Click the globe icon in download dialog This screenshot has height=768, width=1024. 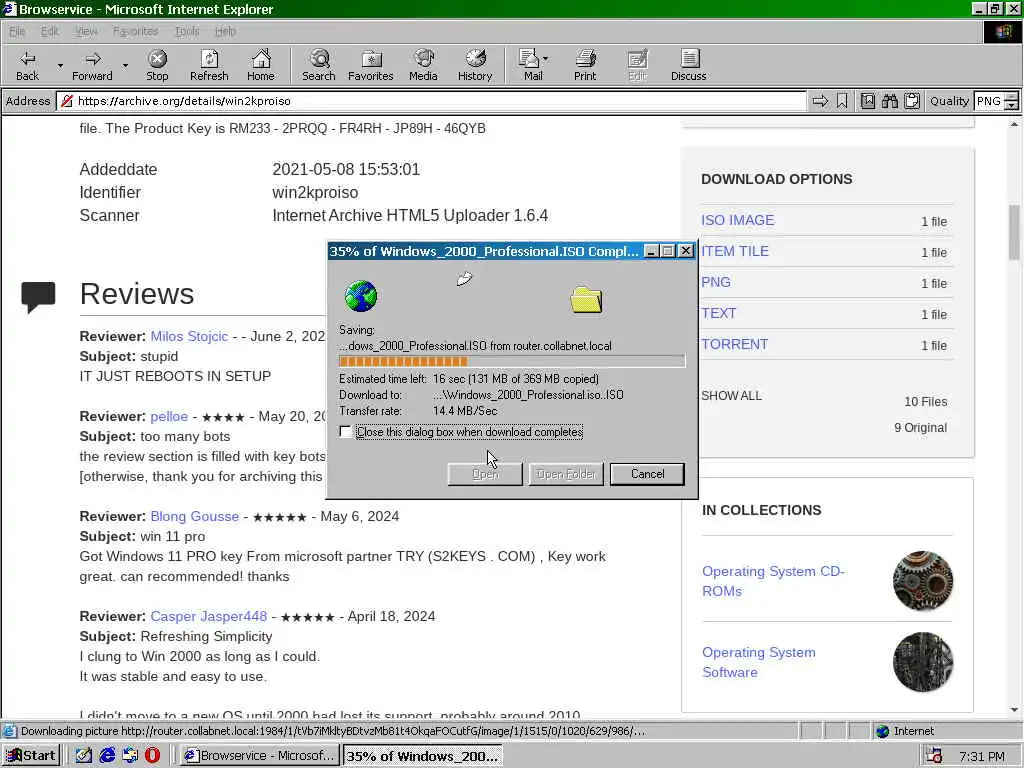coord(360,296)
